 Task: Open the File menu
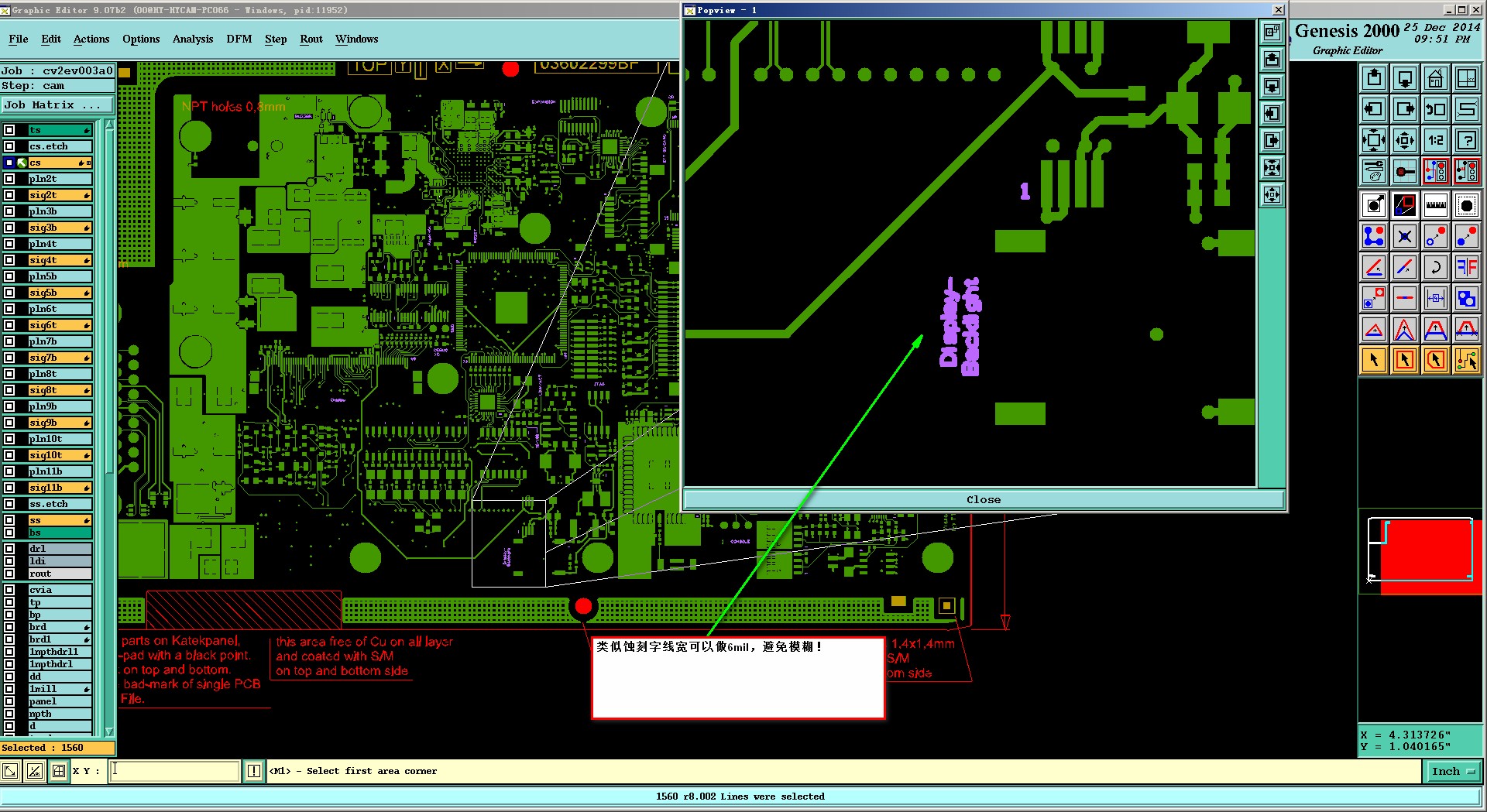point(19,39)
